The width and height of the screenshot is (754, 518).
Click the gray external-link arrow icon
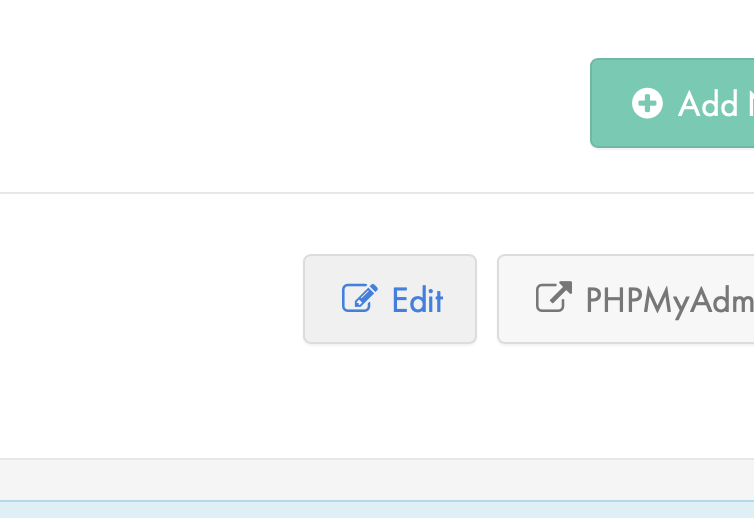[x=554, y=297]
